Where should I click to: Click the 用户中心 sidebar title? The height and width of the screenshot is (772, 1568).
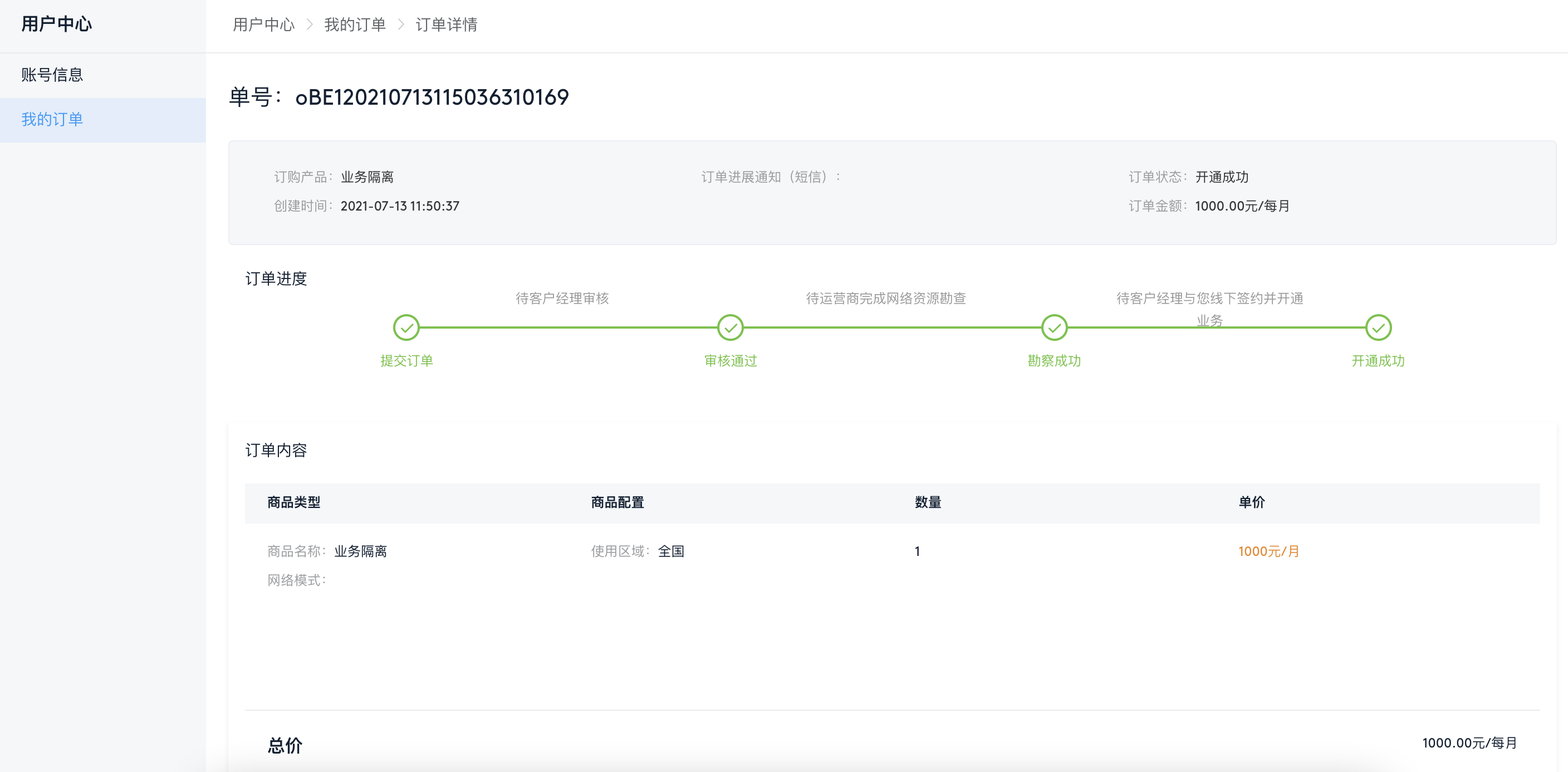(57, 24)
